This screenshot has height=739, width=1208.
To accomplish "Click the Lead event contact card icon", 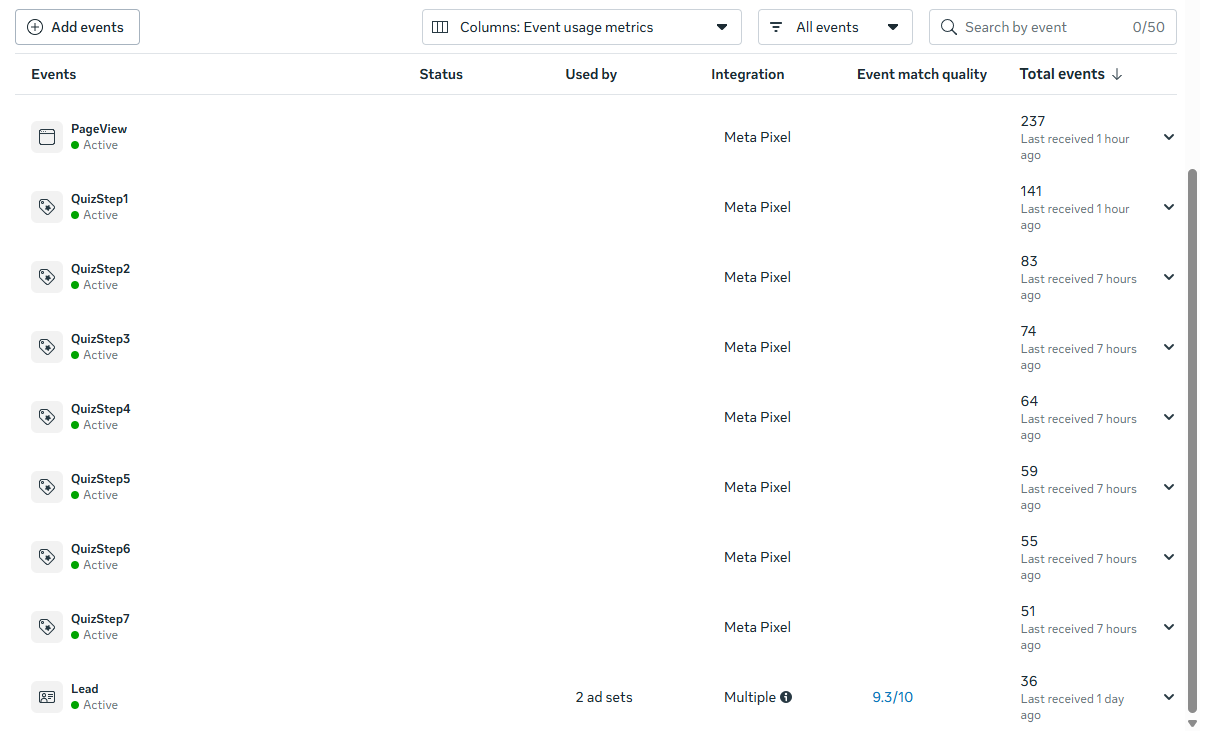I will coord(47,697).
